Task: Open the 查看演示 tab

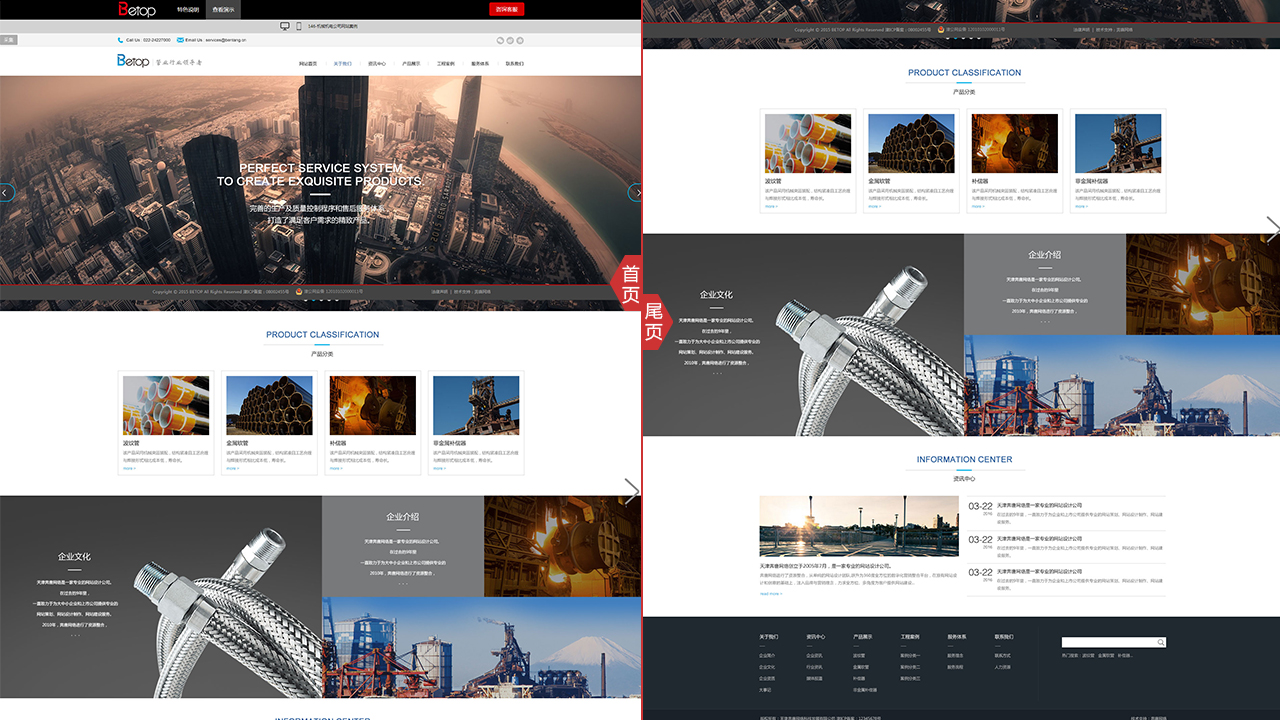Action: [x=224, y=9]
